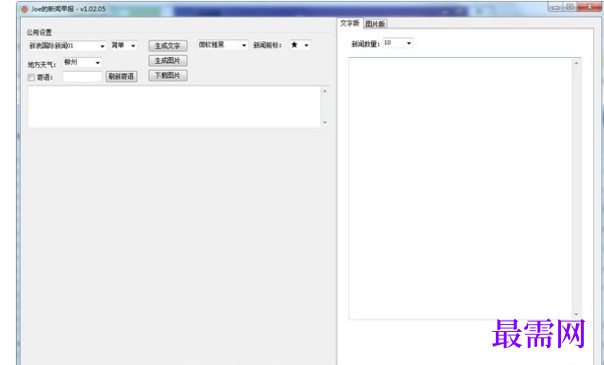The width and height of the screenshot is (604, 365).
Task: Open the 微软雅黑 font dropdown
Action: [x=223, y=45]
